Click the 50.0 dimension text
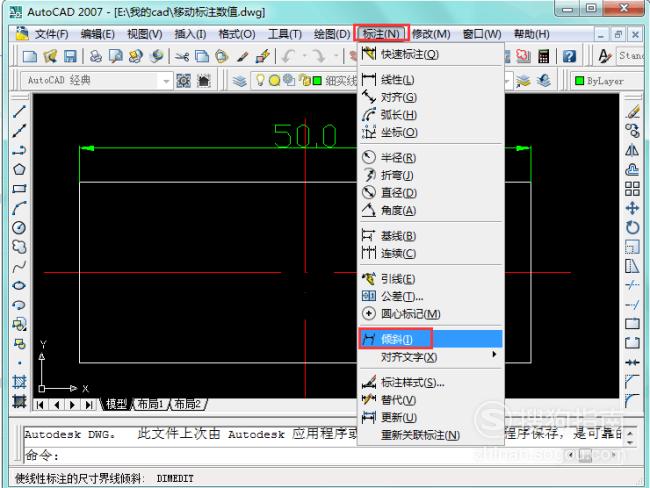Viewport: 650px width, 488px height. [x=305, y=135]
